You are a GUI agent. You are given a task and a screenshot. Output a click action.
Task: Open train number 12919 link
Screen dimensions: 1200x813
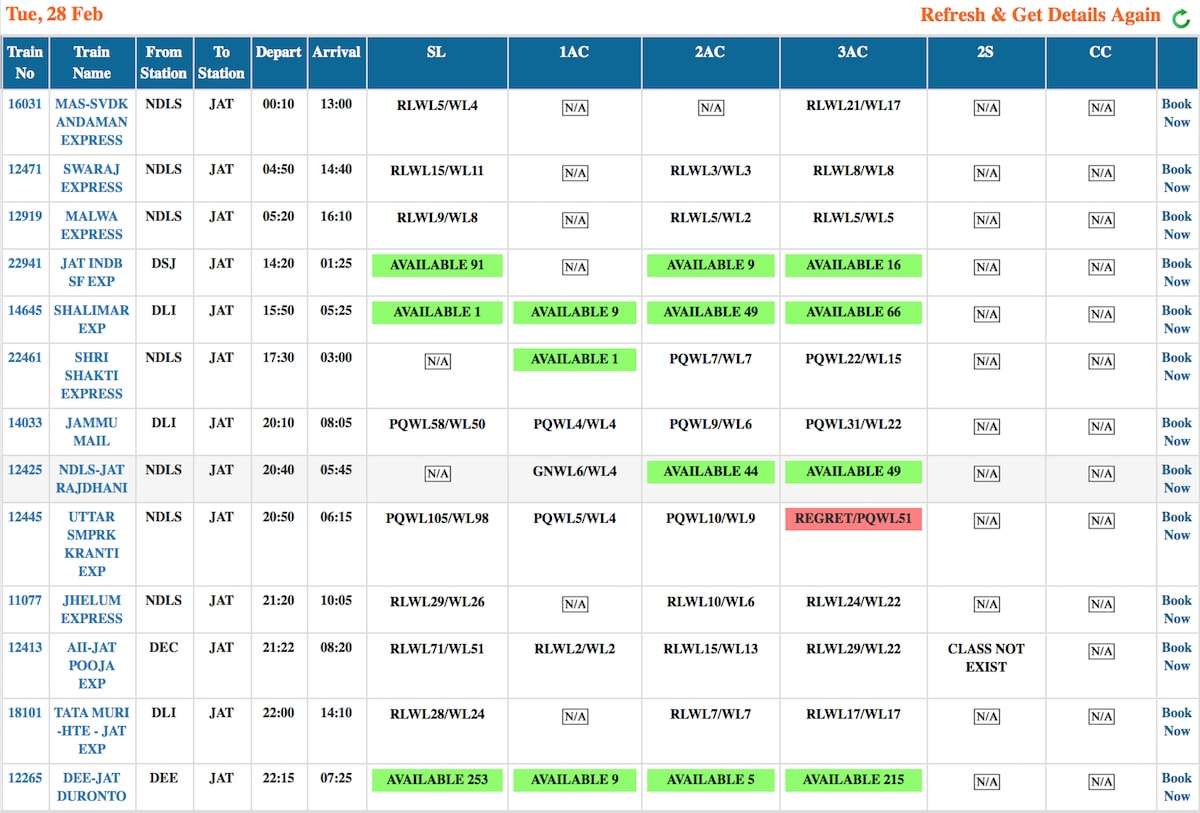coord(25,216)
